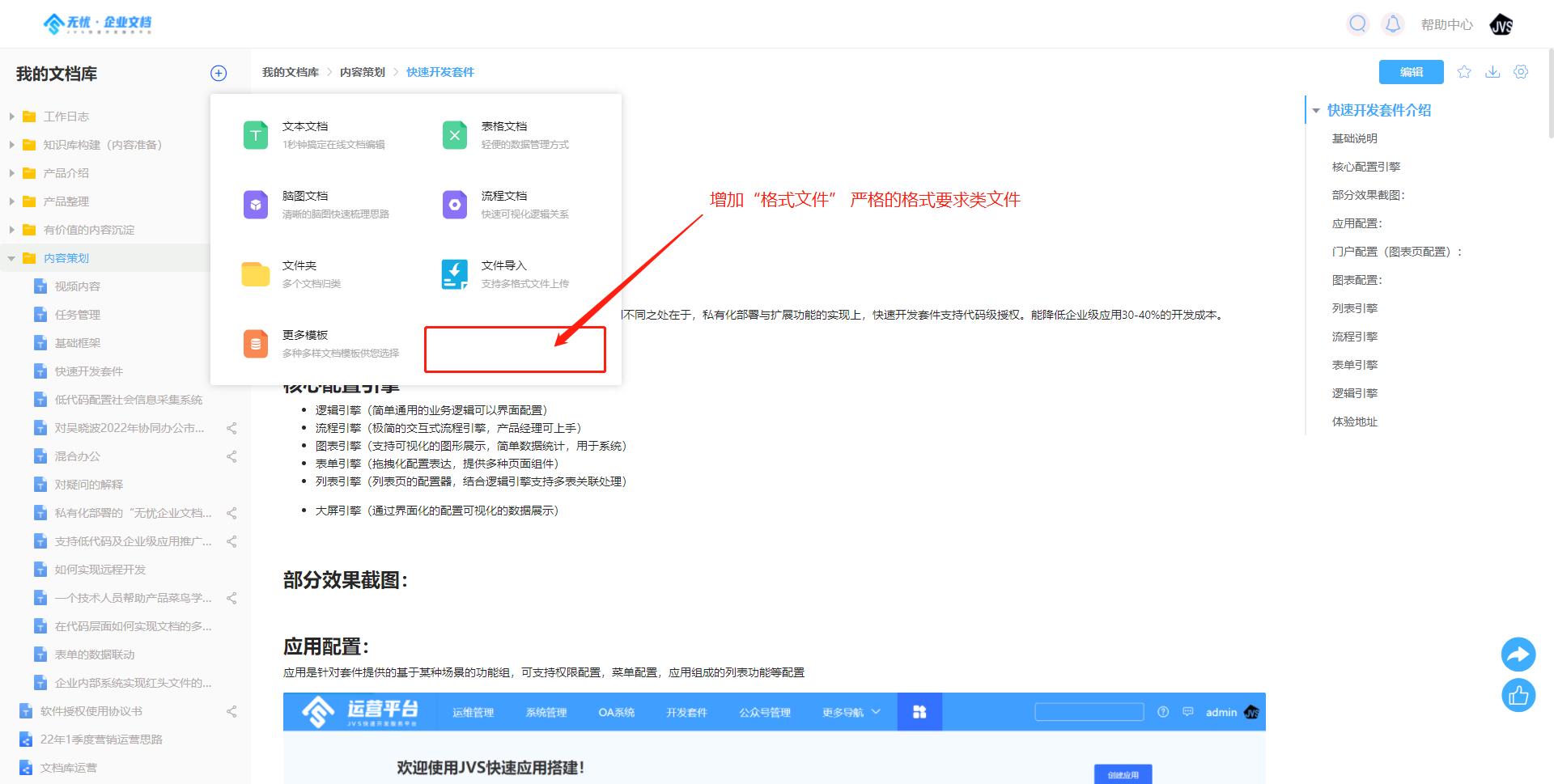This screenshot has height=784, width=1554.
Task: Open the 表单的数据联动 document
Action: (x=94, y=655)
